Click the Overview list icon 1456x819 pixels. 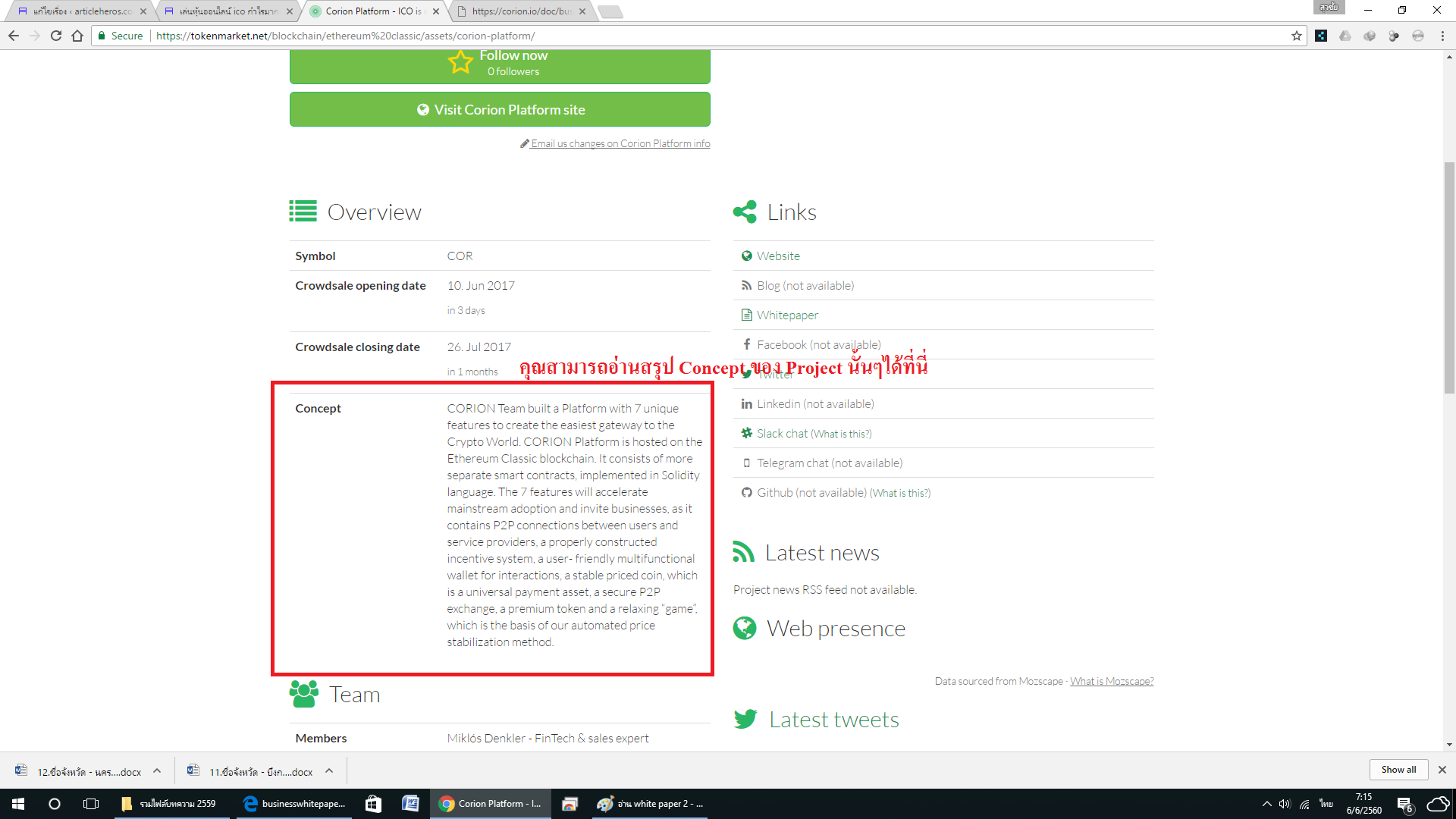[x=303, y=212]
